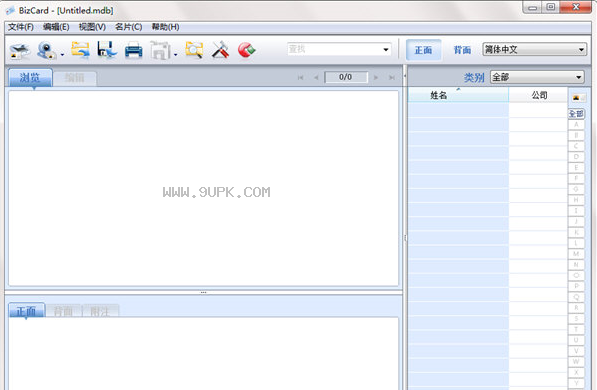Filter by letter H in index

coord(576,200)
